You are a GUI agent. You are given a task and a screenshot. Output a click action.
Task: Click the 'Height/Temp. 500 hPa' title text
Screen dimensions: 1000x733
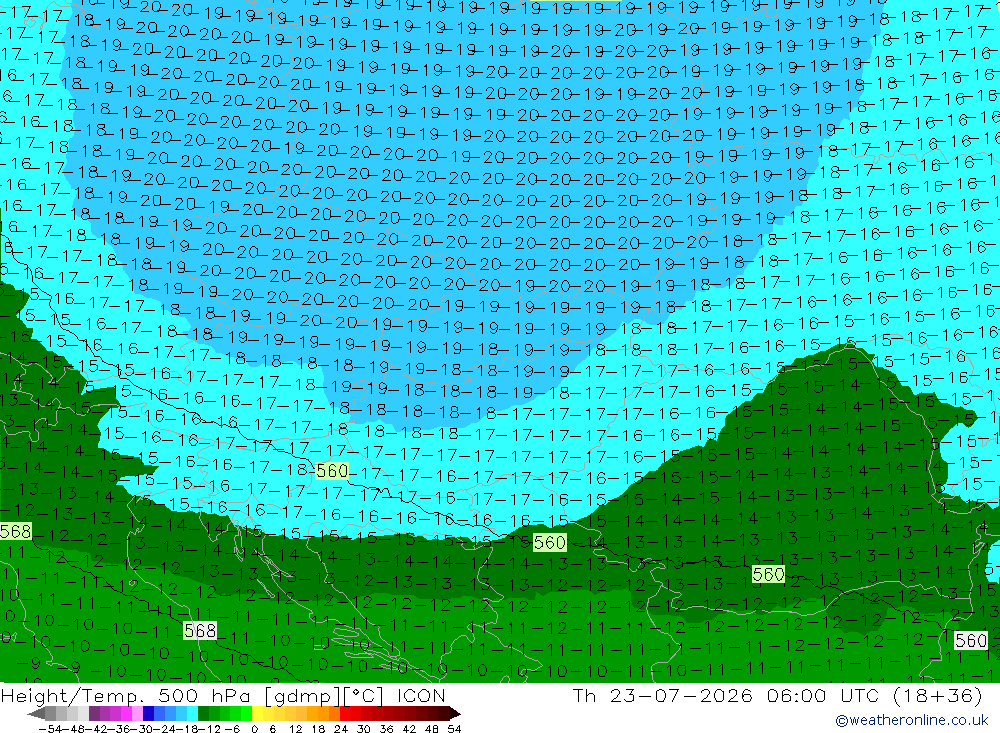(126, 695)
